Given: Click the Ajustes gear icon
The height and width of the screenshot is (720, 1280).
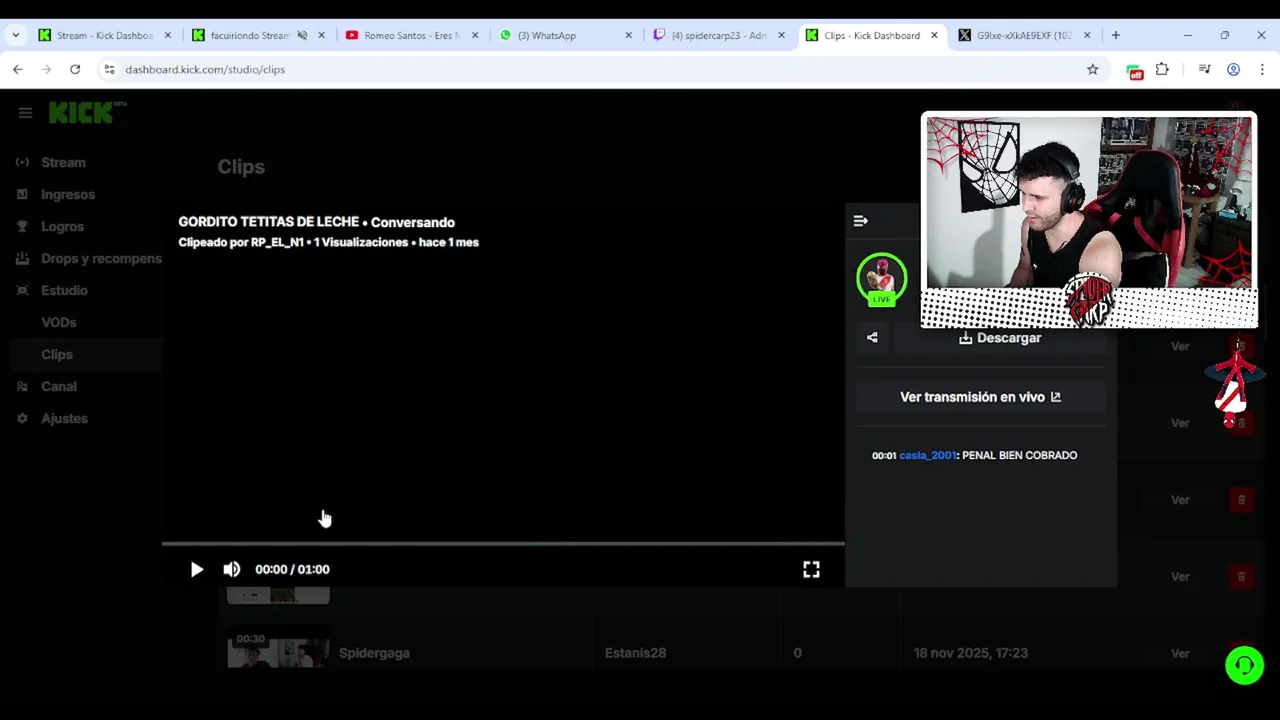Looking at the screenshot, I should point(22,418).
